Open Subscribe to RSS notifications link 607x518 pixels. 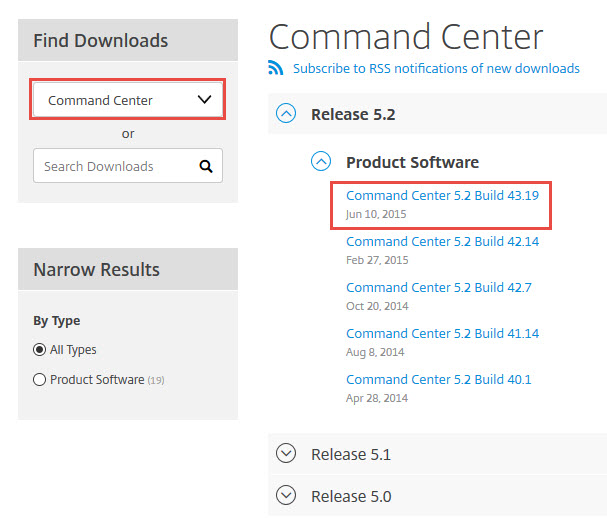436,69
